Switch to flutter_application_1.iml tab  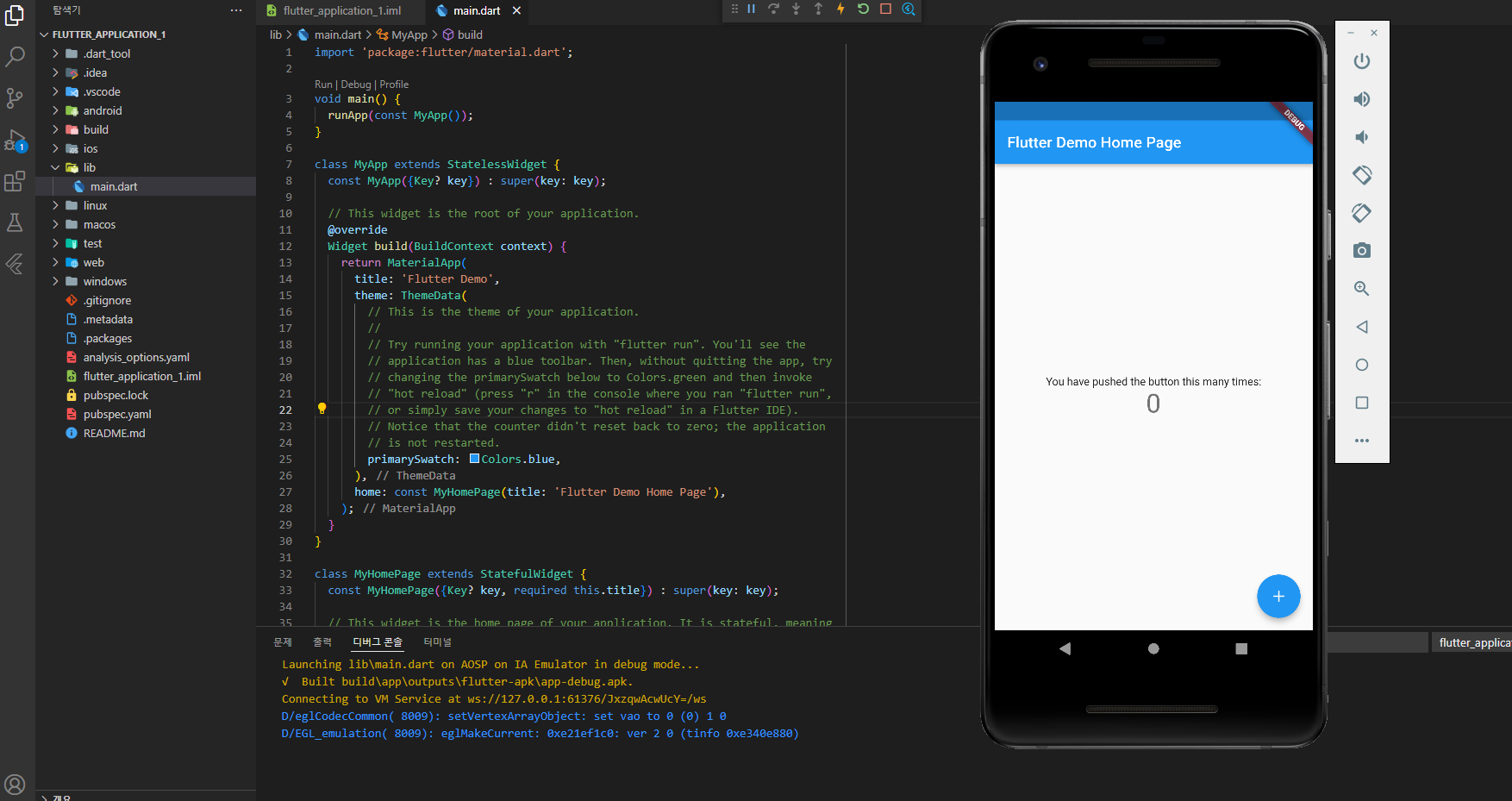pyautogui.click(x=341, y=10)
